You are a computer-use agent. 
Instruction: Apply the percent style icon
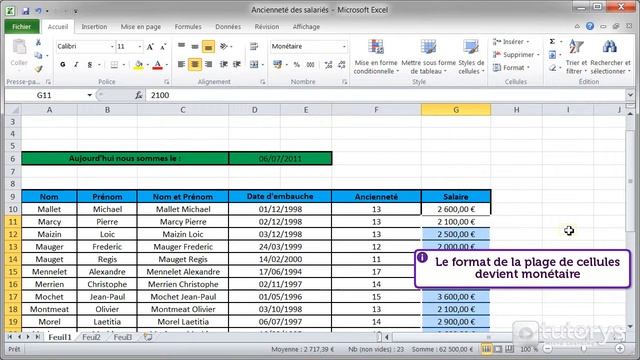[x=297, y=64]
